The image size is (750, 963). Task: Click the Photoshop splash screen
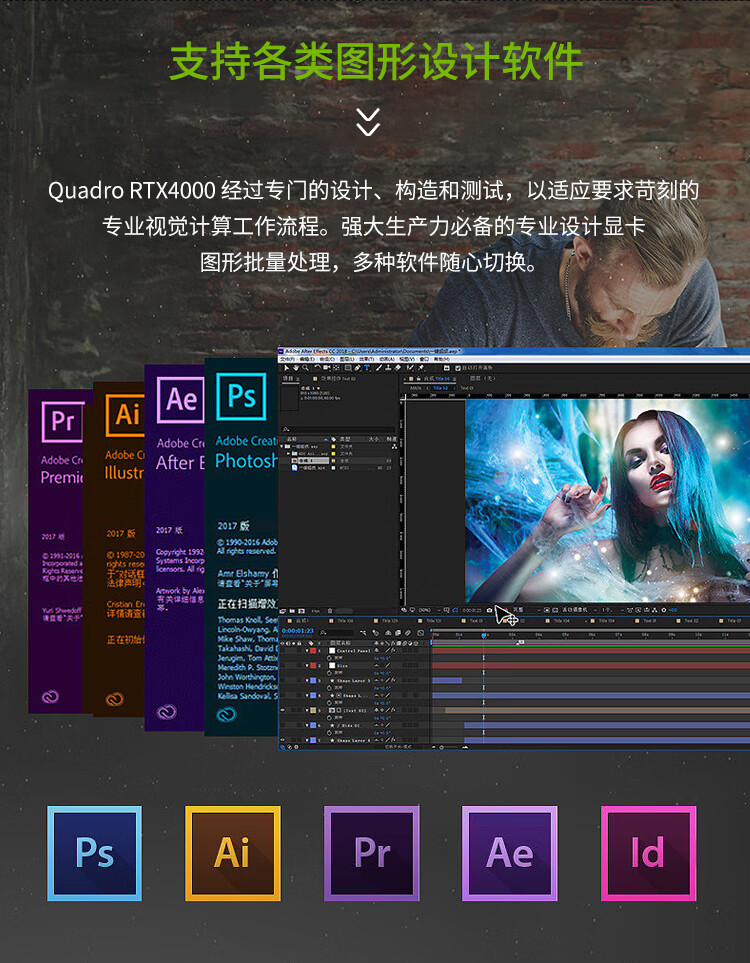[241, 547]
